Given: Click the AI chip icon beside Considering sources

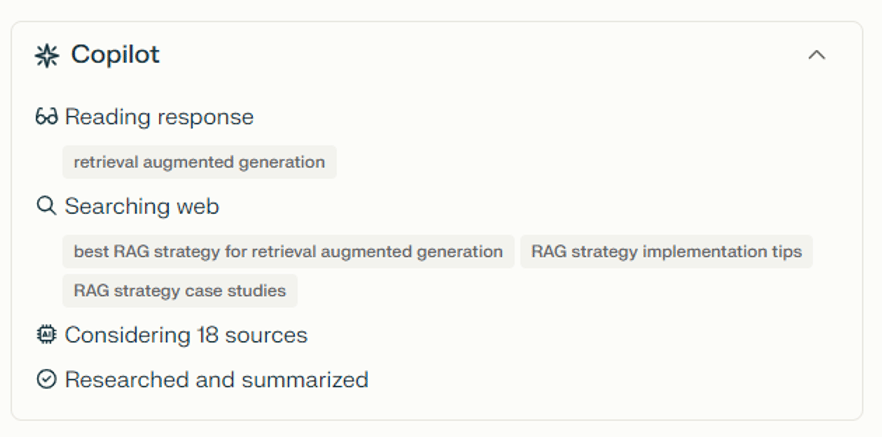Looking at the screenshot, I should 46,335.
